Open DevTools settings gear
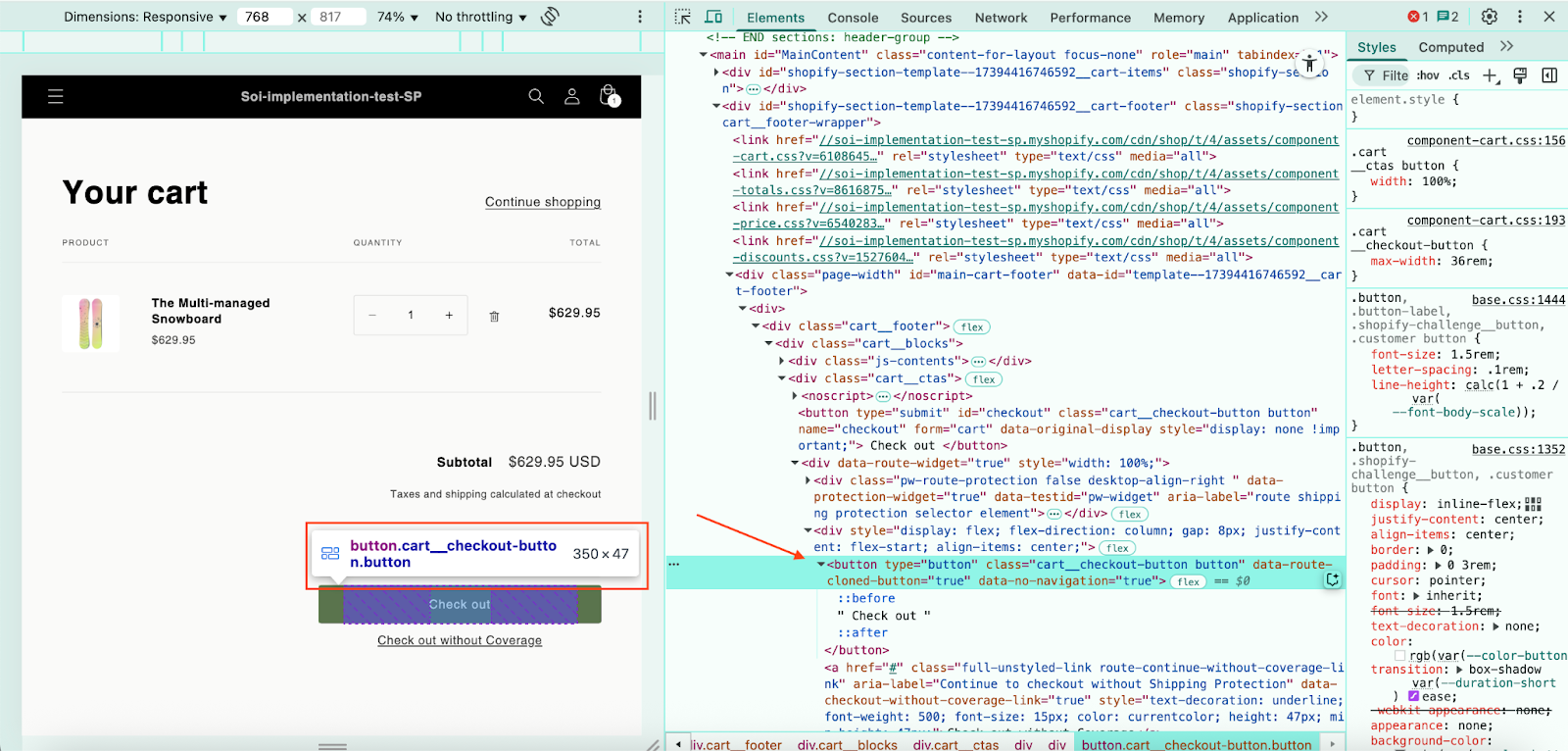This screenshot has width=1568, height=751. [x=1490, y=17]
